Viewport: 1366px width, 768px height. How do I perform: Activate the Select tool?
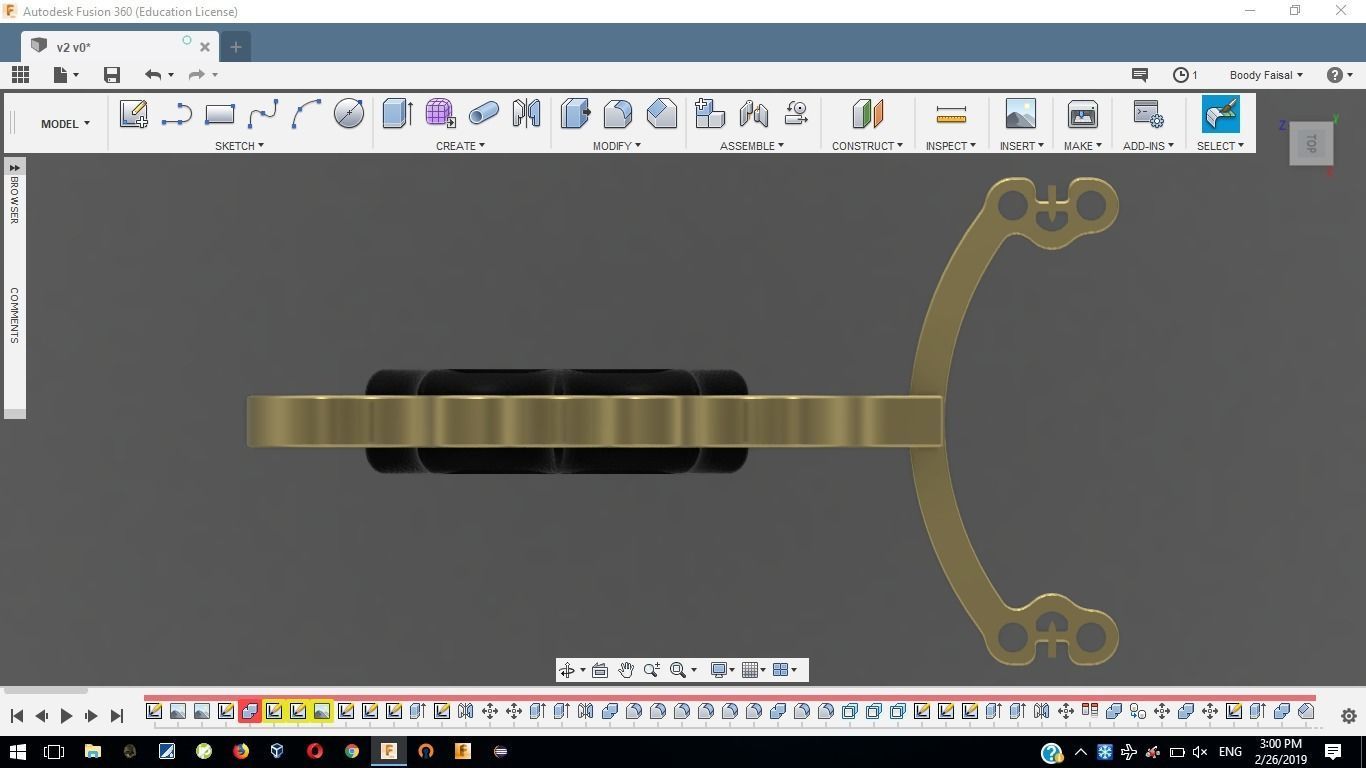1220,113
